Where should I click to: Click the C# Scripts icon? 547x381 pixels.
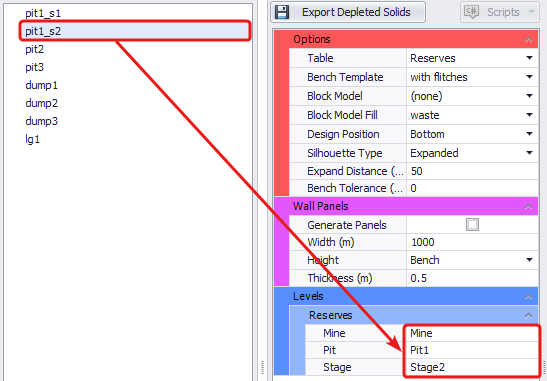[x=471, y=12]
